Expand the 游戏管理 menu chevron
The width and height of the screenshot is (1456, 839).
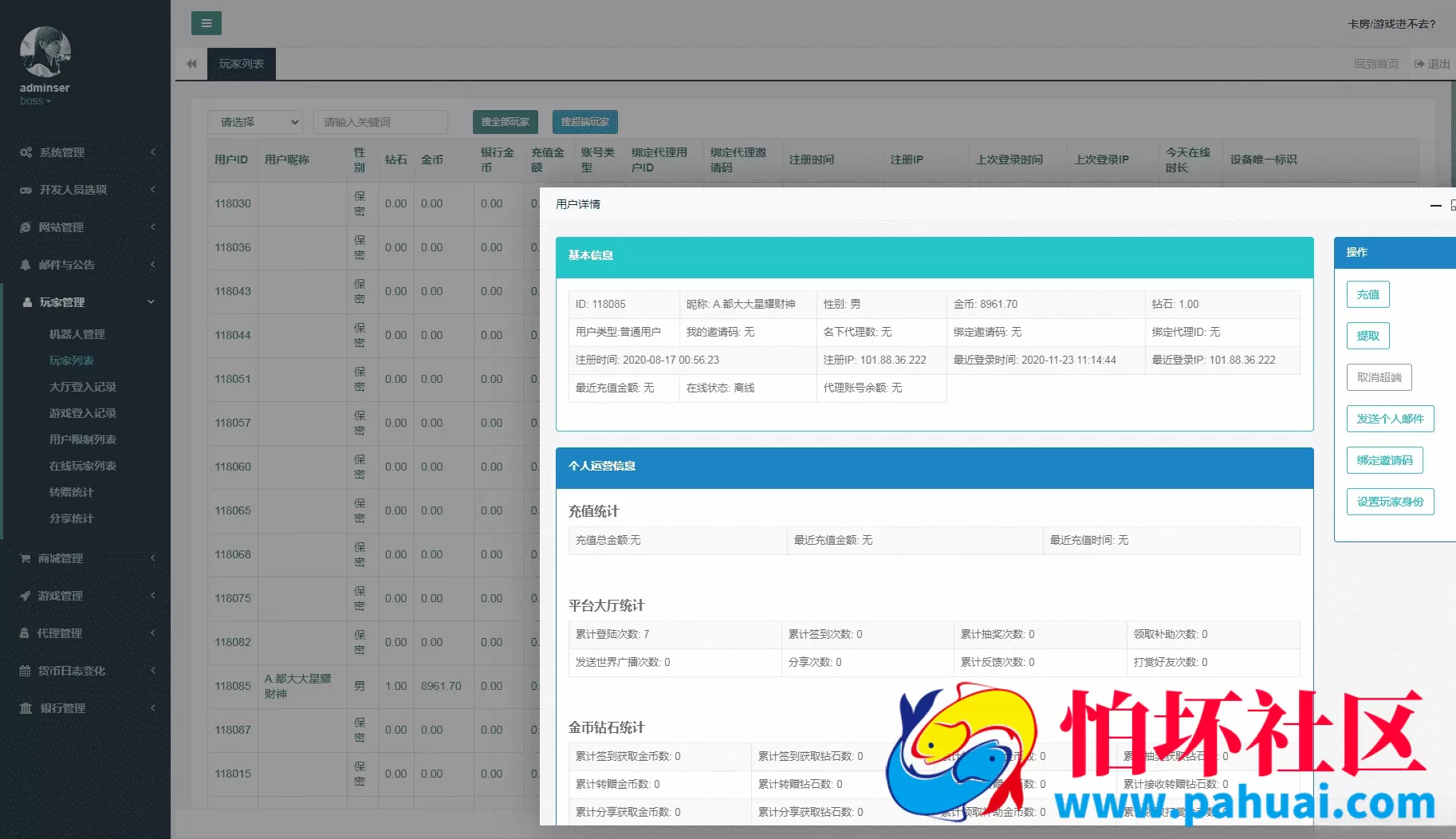pyautogui.click(x=152, y=595)
